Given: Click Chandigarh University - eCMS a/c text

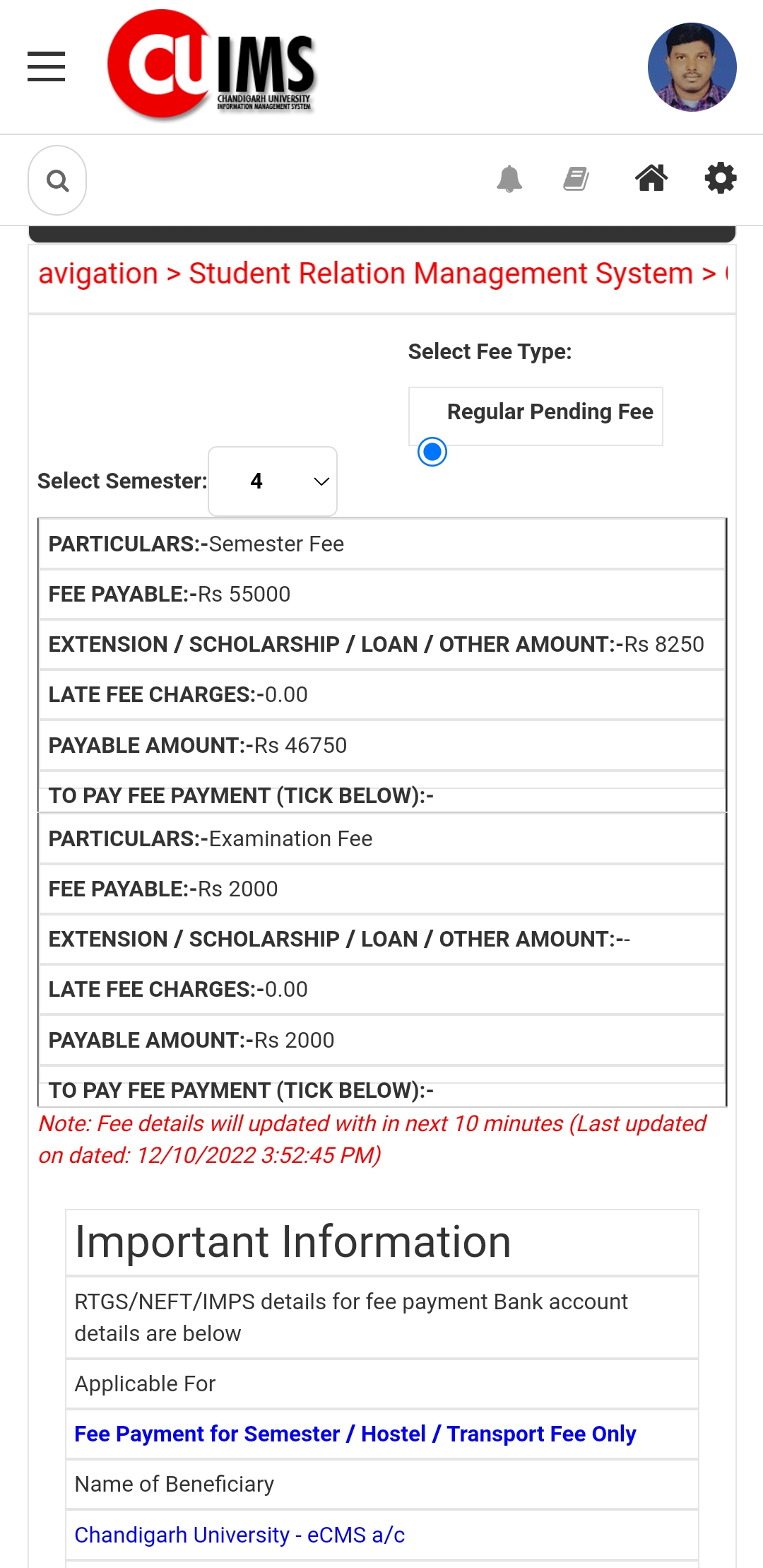Looking at the screenshot, I should [239, 1535].
